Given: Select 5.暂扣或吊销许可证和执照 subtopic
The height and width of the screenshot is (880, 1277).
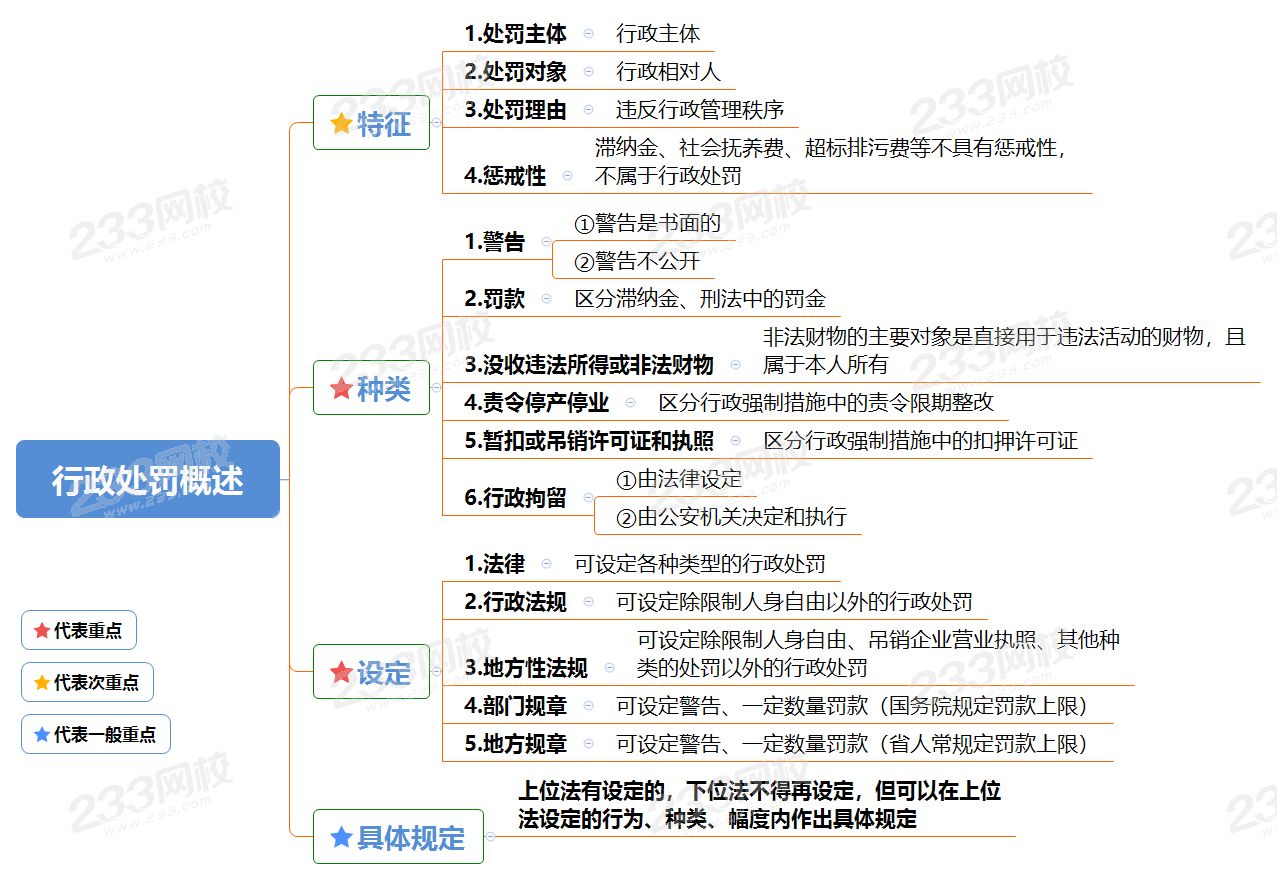Looking at the screenshot, I should point(589,440).
